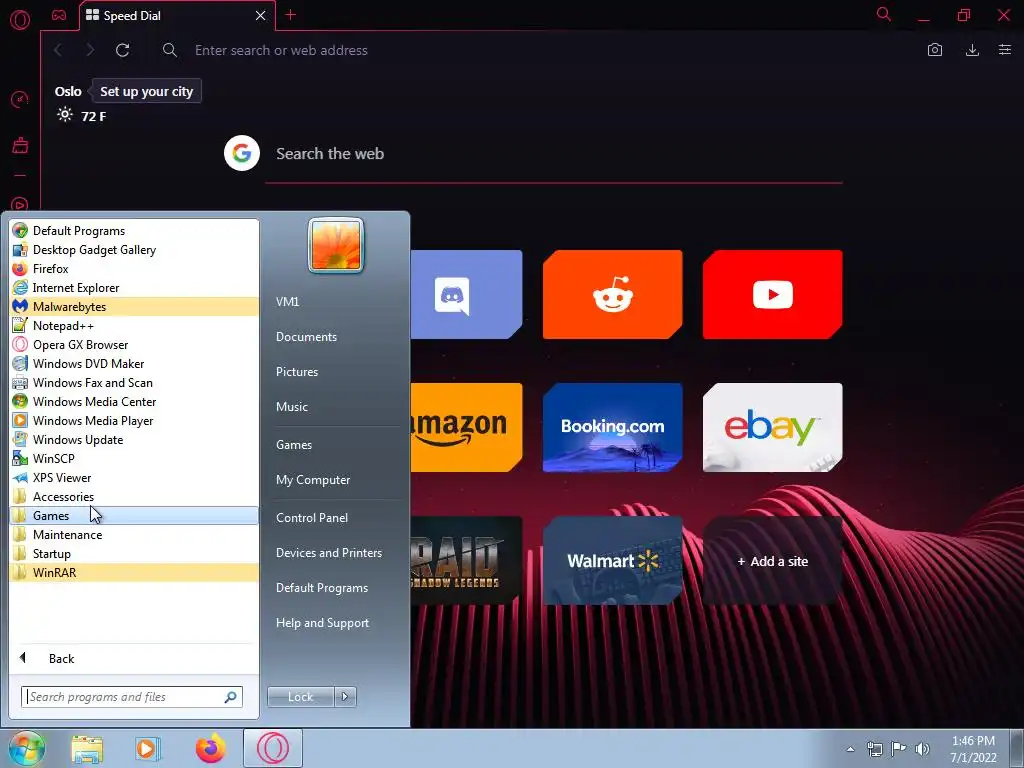Open Amazon speed dial tile
The image size is (1024, 768).
pos(466,427)
